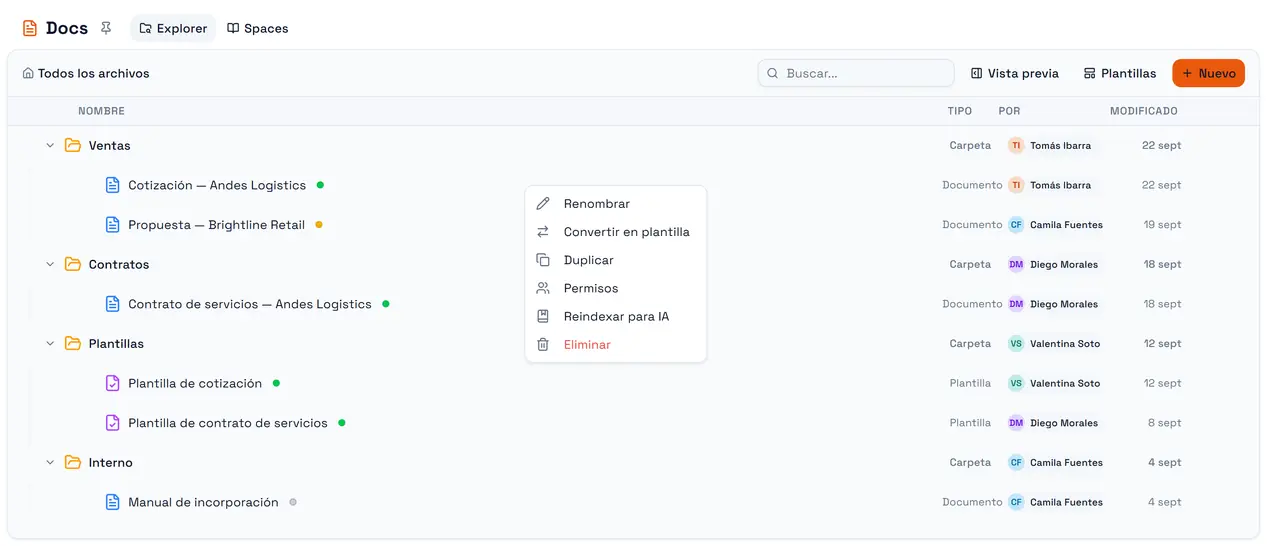Viewport: 1267px width, 546px height.
Task: Collapse the Plantillas folder chevron
Action: [50, 343]
